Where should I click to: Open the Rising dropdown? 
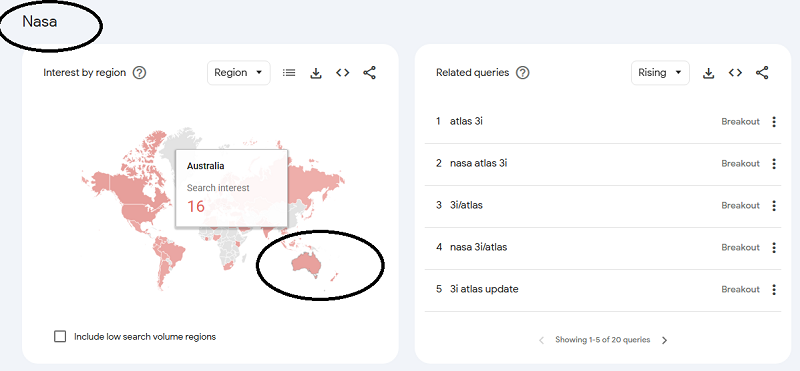tap(660, 73)
